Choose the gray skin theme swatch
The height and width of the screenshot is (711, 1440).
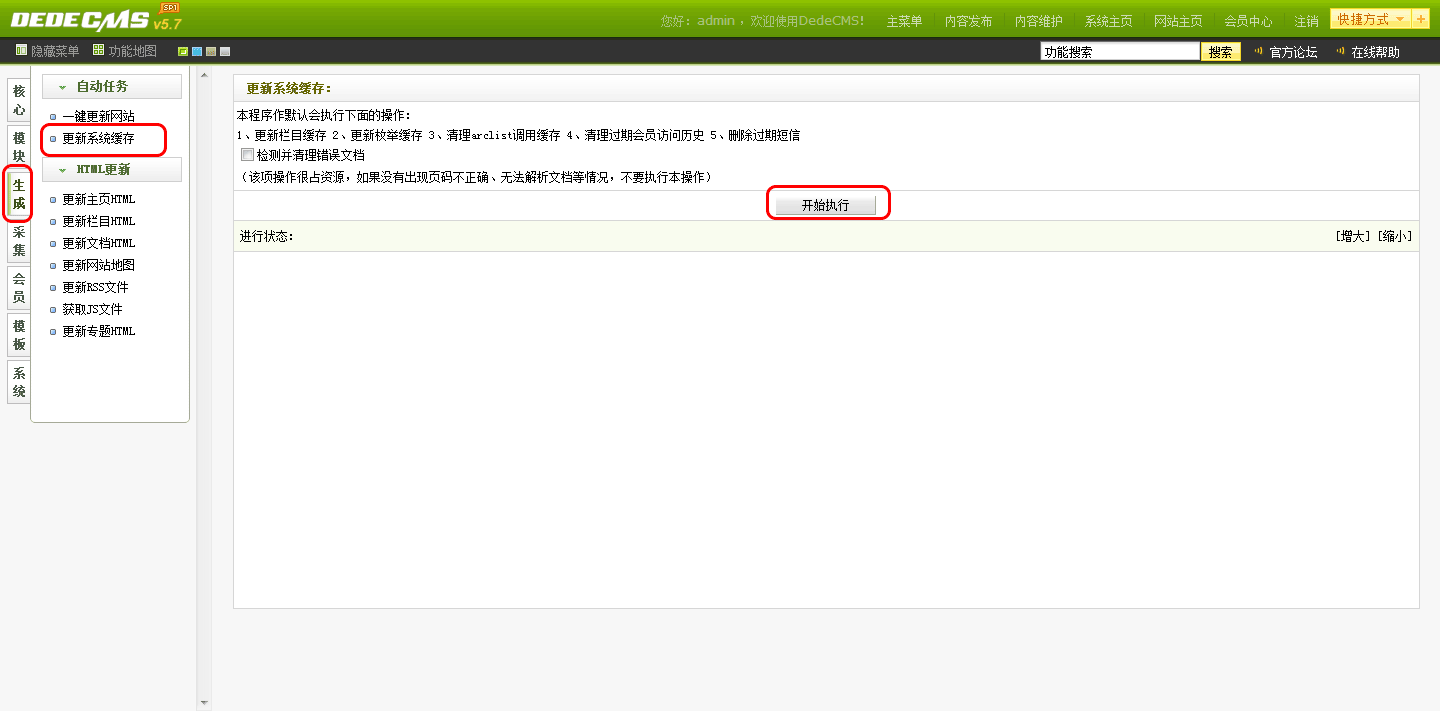click(225, 51)
